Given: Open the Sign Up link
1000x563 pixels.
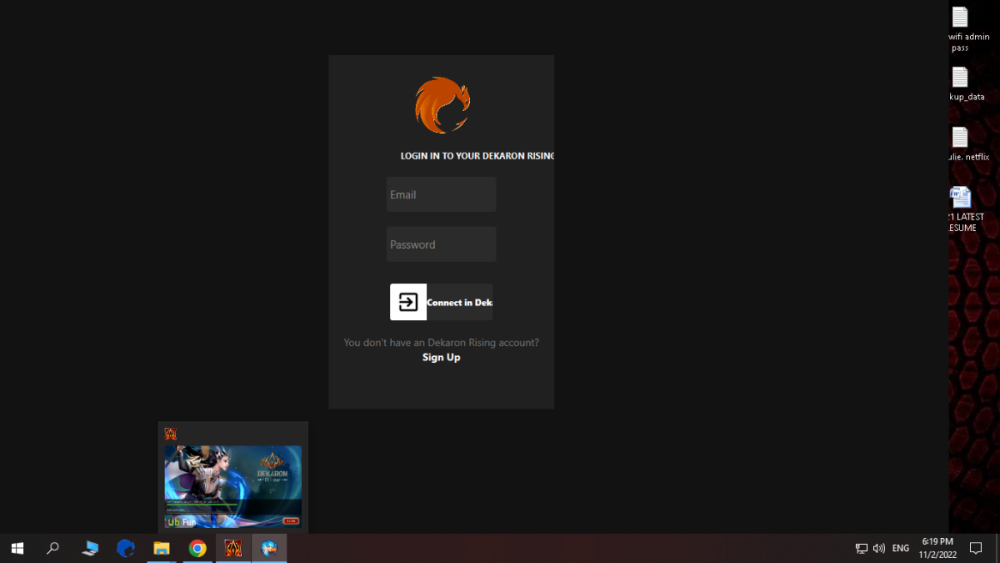Looking at the screenshot, I should pyautogui.click(x=441, y=357).
